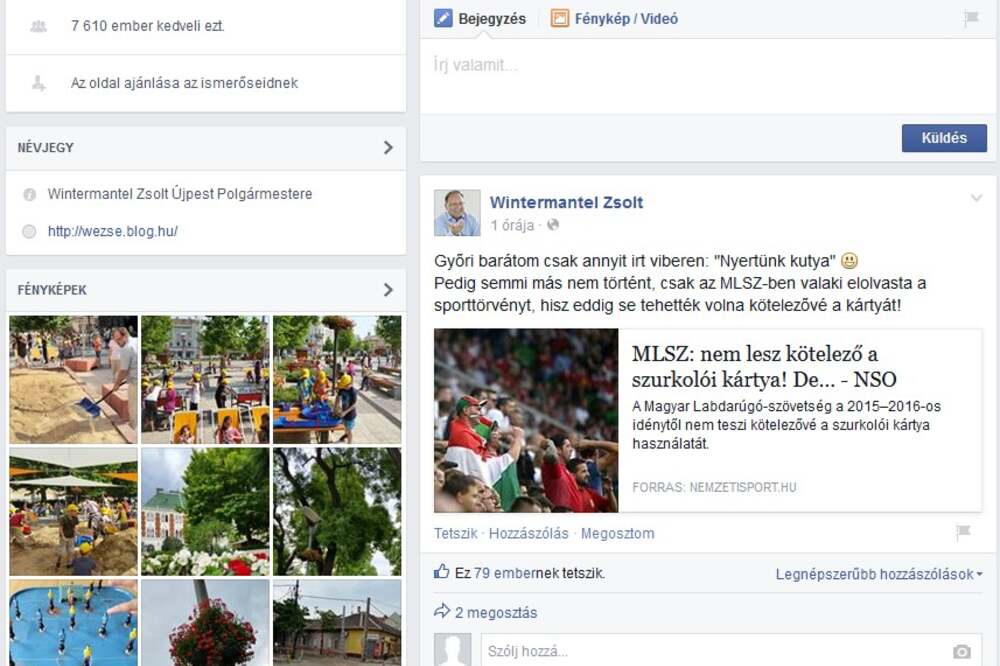The image size is (1000, 666).
Task: Open the photo of sand play under shade sails
Action: (73, 512)
